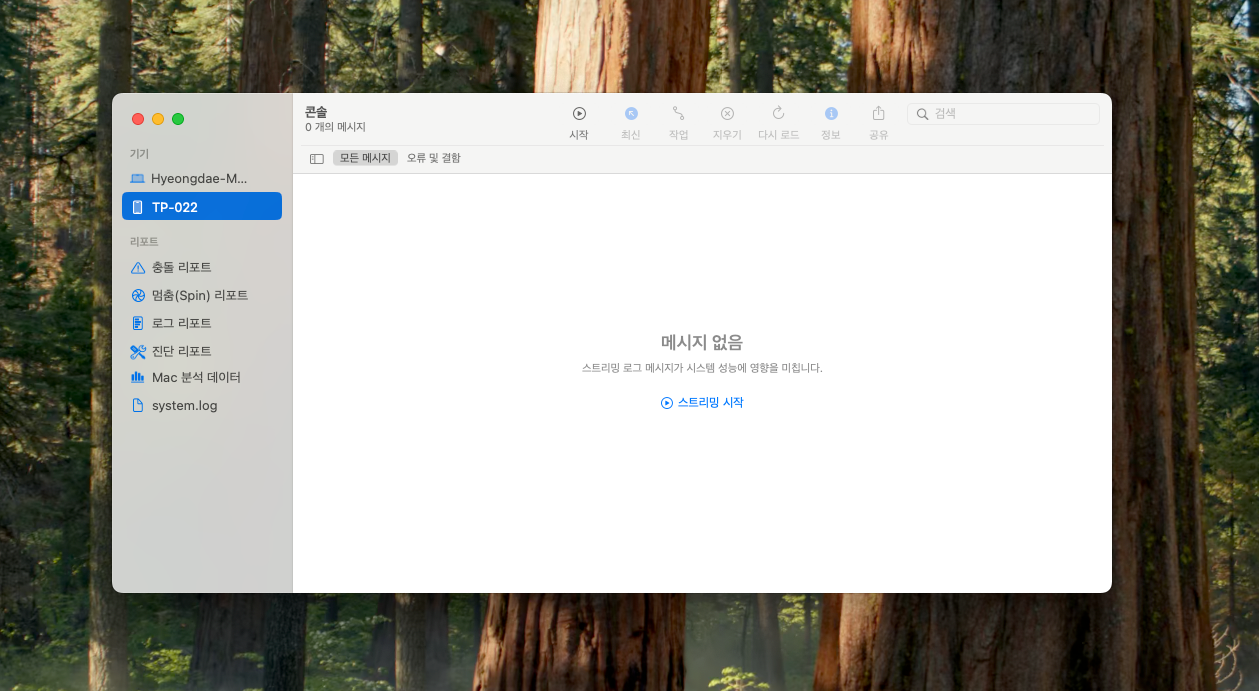1259x691 pixels.
Task: Start log streaming with the 시작 toolbar button
Action: pyautogui.click(x=579, y=114)
